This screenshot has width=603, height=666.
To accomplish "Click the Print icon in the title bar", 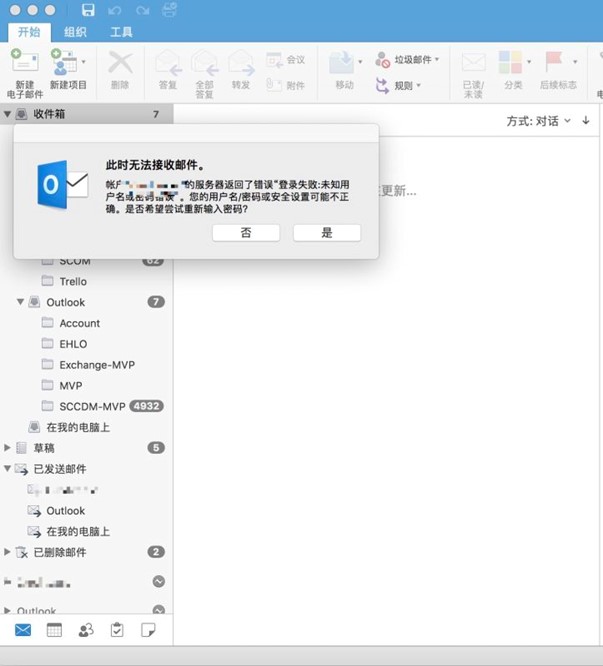I will [x=169, y=10].
